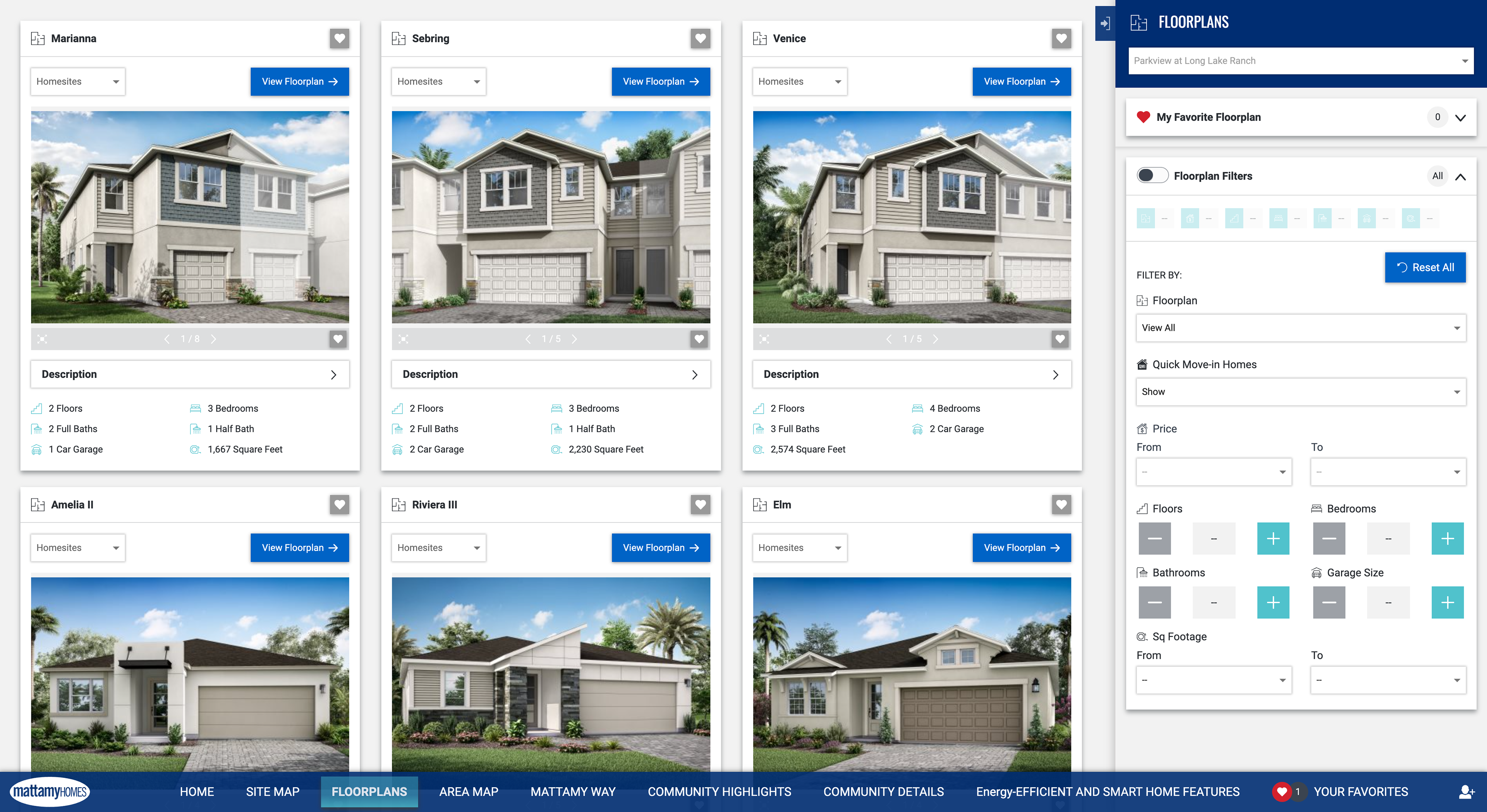The height and width of the screenshot is (812, 1487).
Task: Show previous Venice gallery image
Action: click(x=889, y=339)
